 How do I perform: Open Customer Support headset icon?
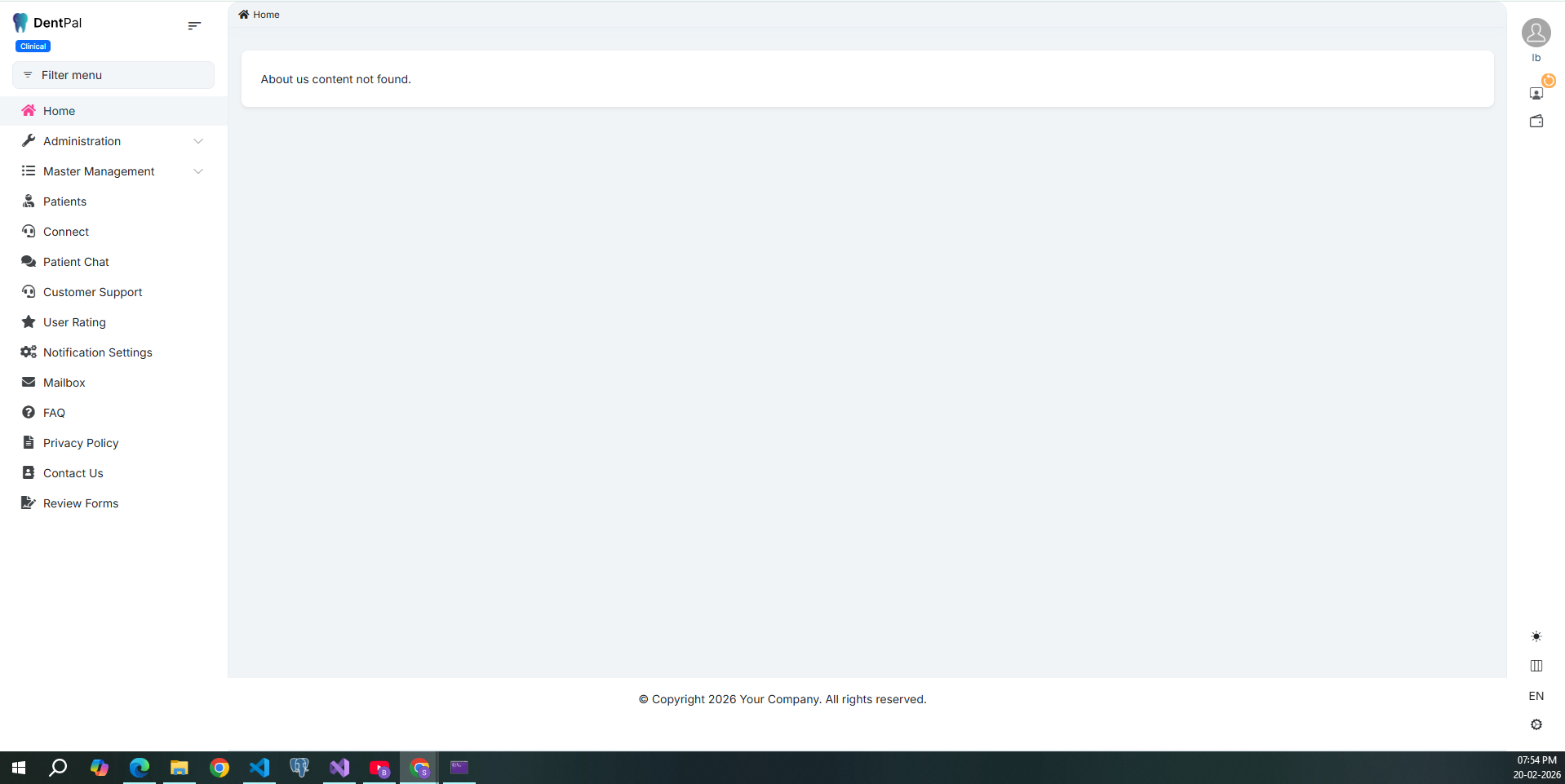coord(29,292)
